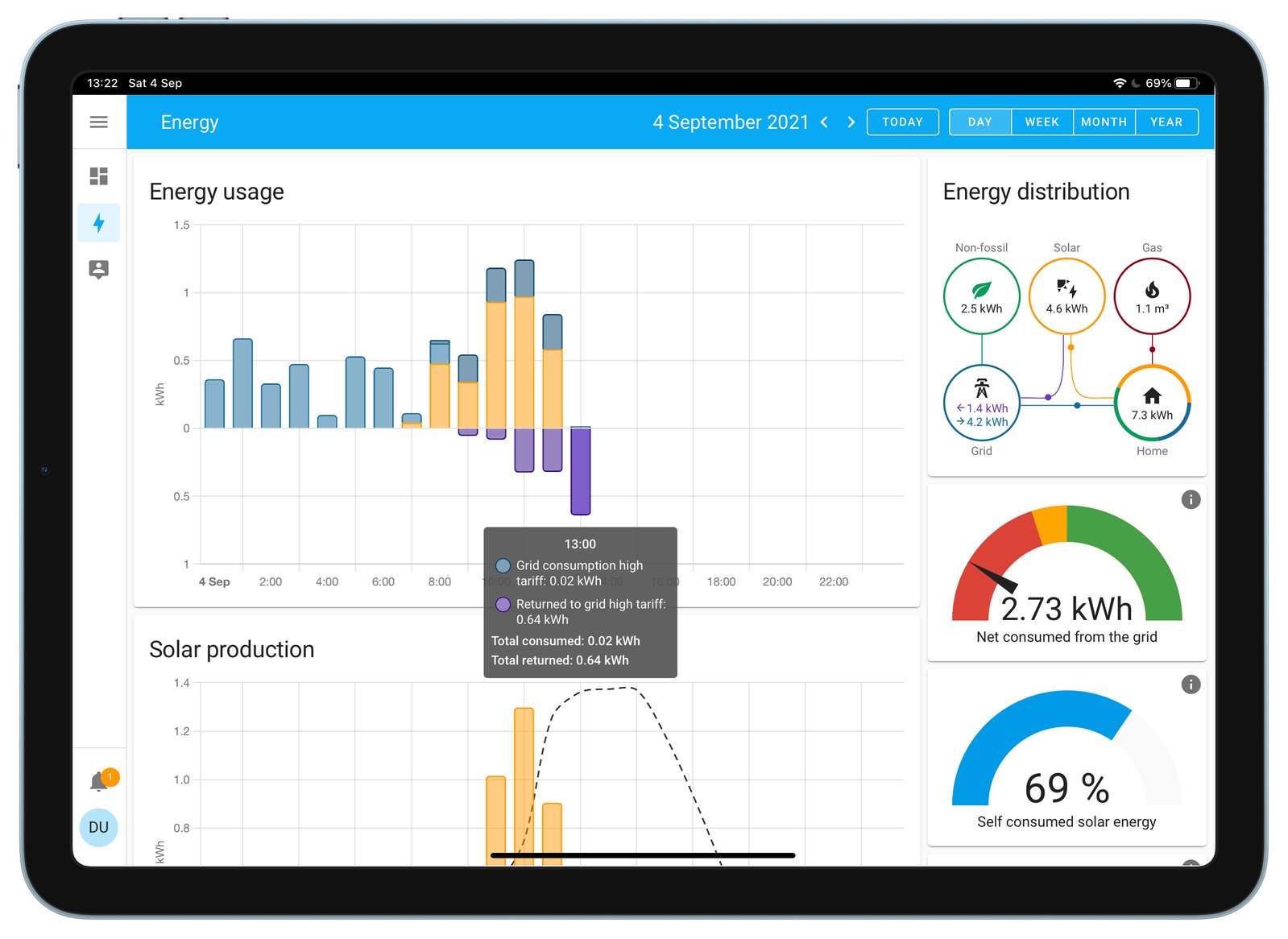The image size is (1288, 939).
Task: Click the Energy usage card heading
Action: (217, 192)
